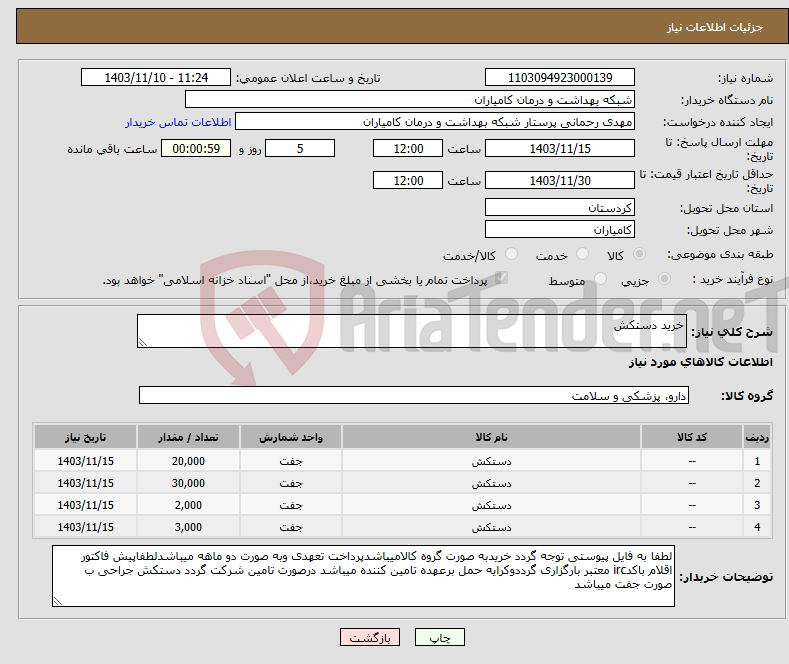Click quantity 2,000 in row 3
Image resolution: width=789 pixels, height=664 pixels.
[188, 505]
